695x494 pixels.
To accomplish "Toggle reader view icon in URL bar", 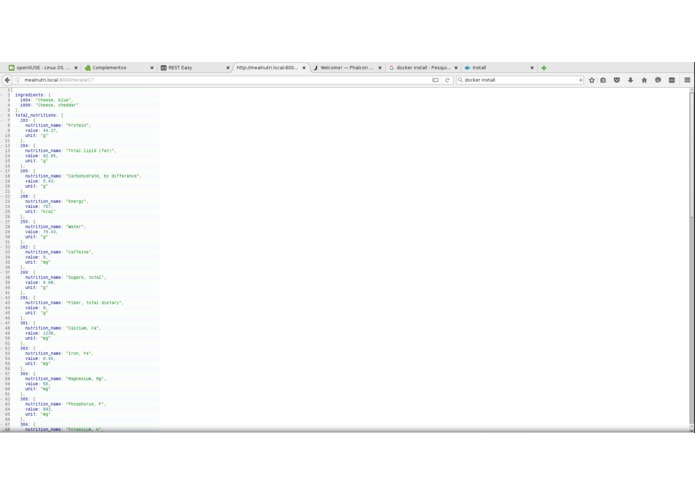I will coord(435,80).
